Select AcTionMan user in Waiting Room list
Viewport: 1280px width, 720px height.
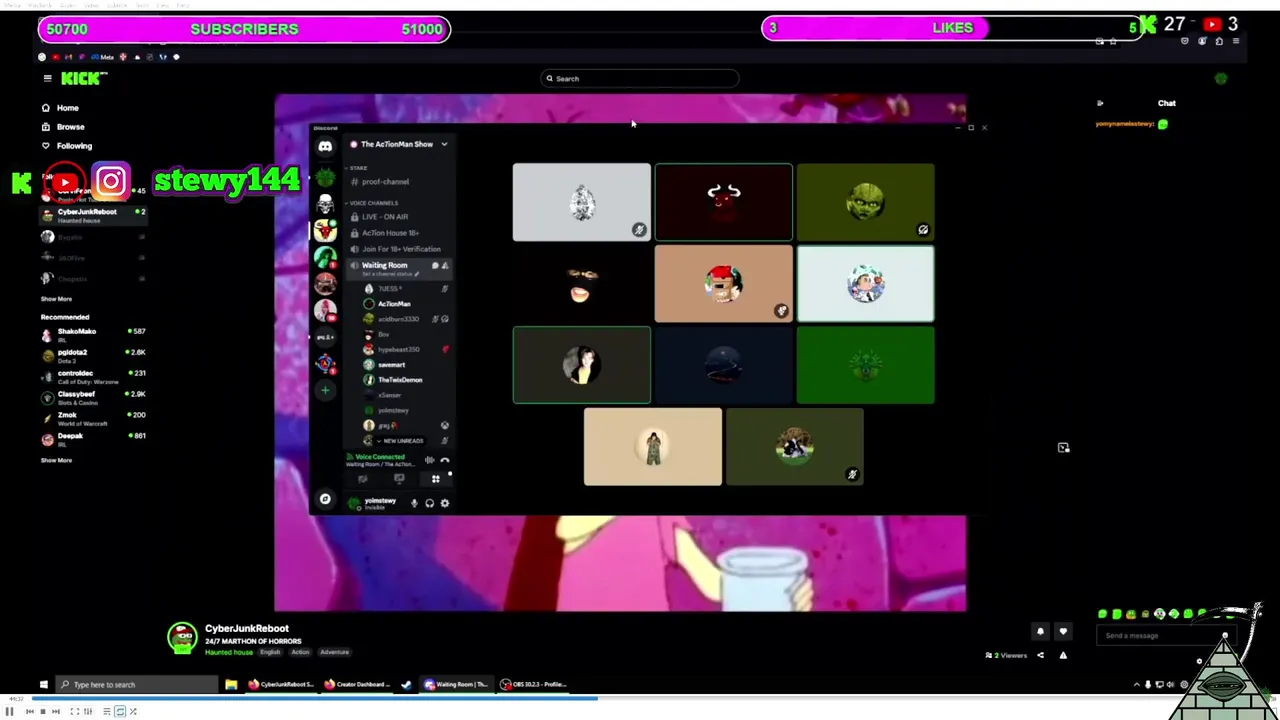394,304
